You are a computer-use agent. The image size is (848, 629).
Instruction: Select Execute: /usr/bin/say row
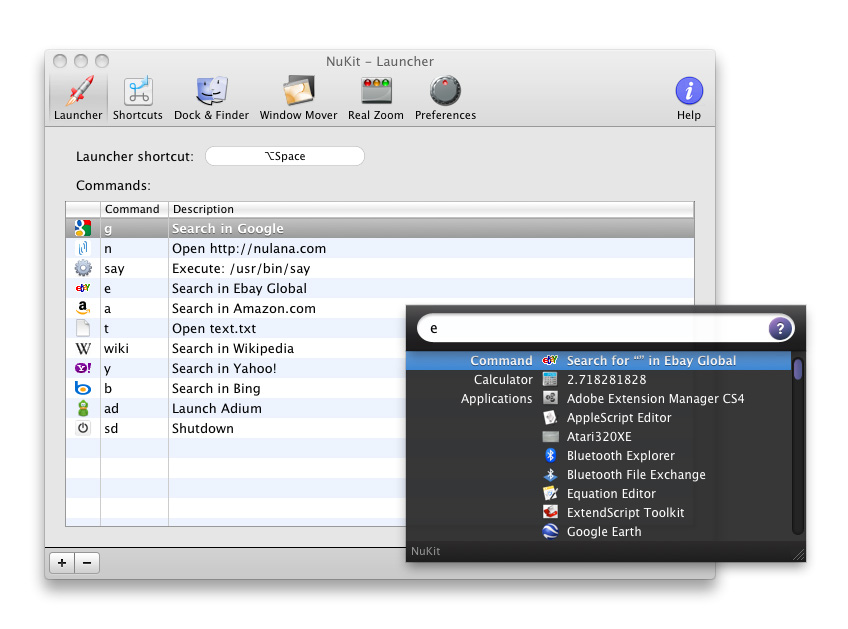pos(380,268)
